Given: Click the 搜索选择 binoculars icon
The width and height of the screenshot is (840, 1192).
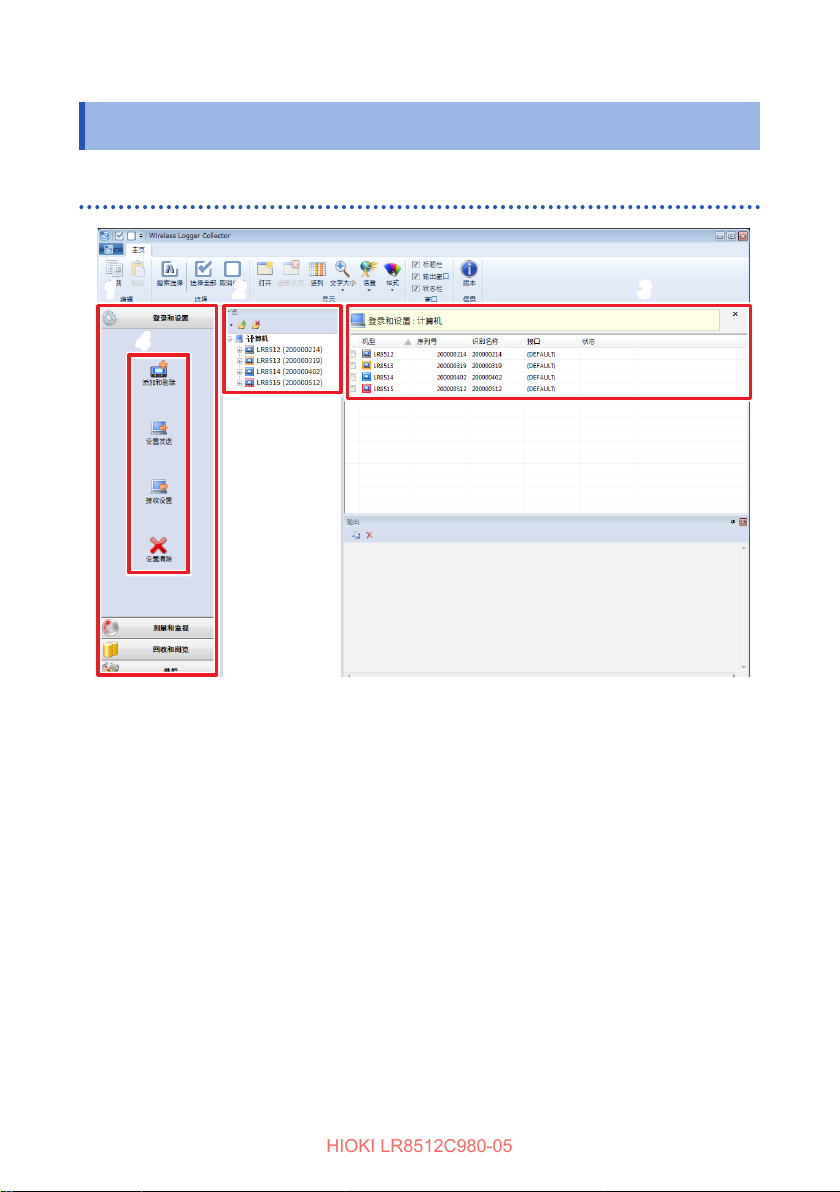Looking at the screenshot, I should pos(169,269).
